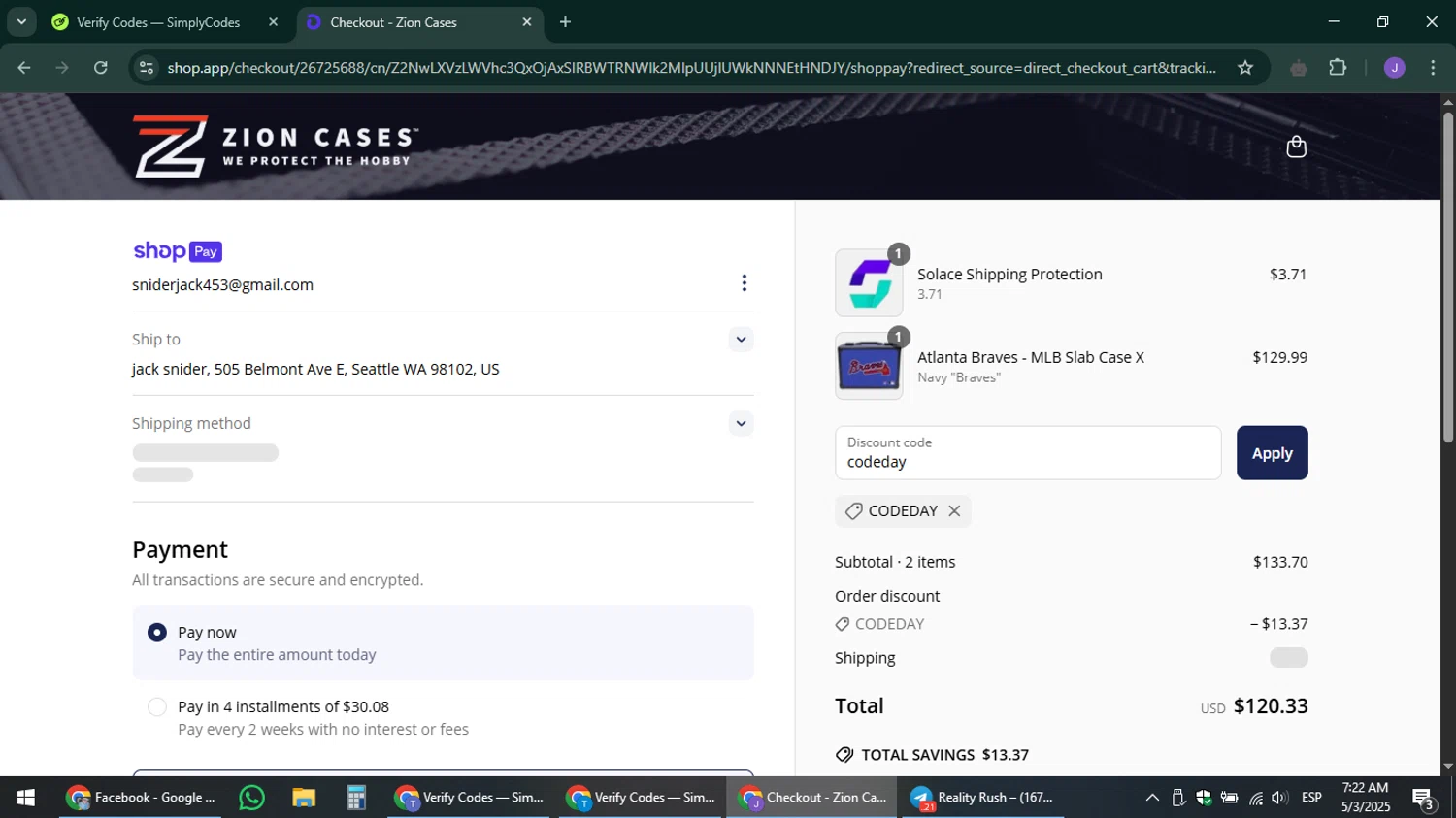Open the Calculator taskbar icon
The width and height of the screenshot is (1456, 818).
pos(356,798)
